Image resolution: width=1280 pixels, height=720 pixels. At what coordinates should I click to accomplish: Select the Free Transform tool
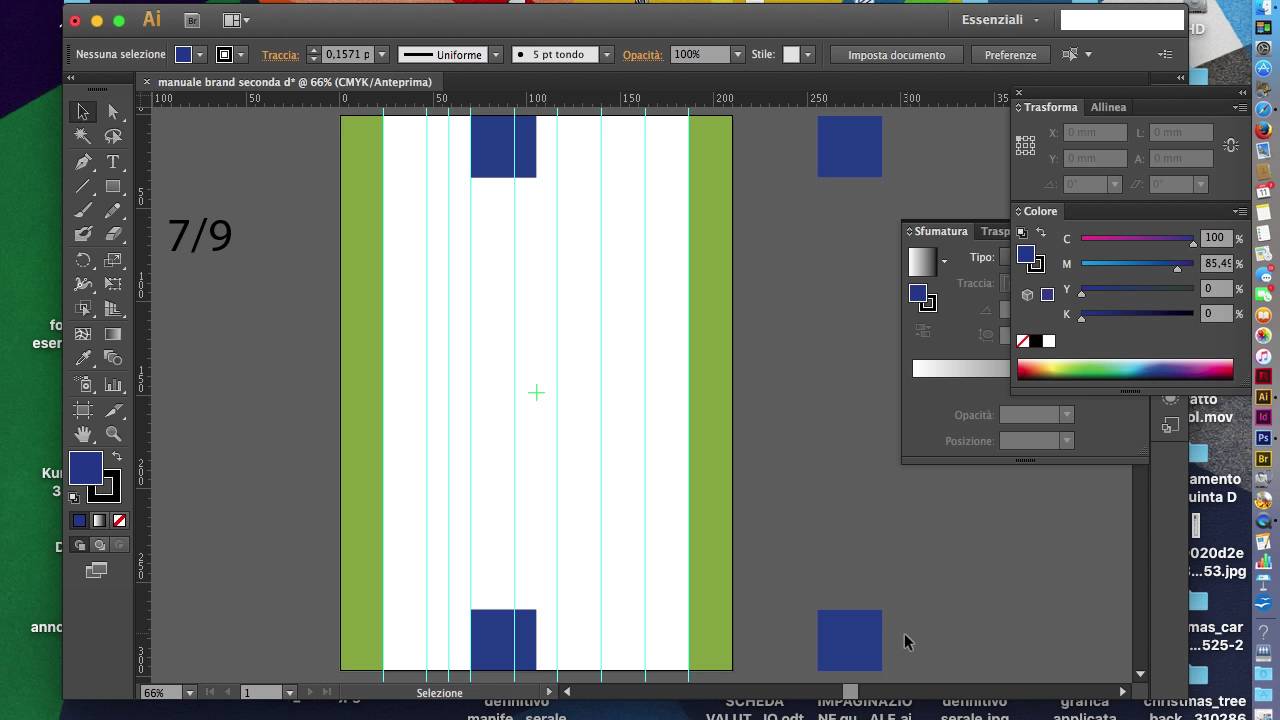pos(113,285)
